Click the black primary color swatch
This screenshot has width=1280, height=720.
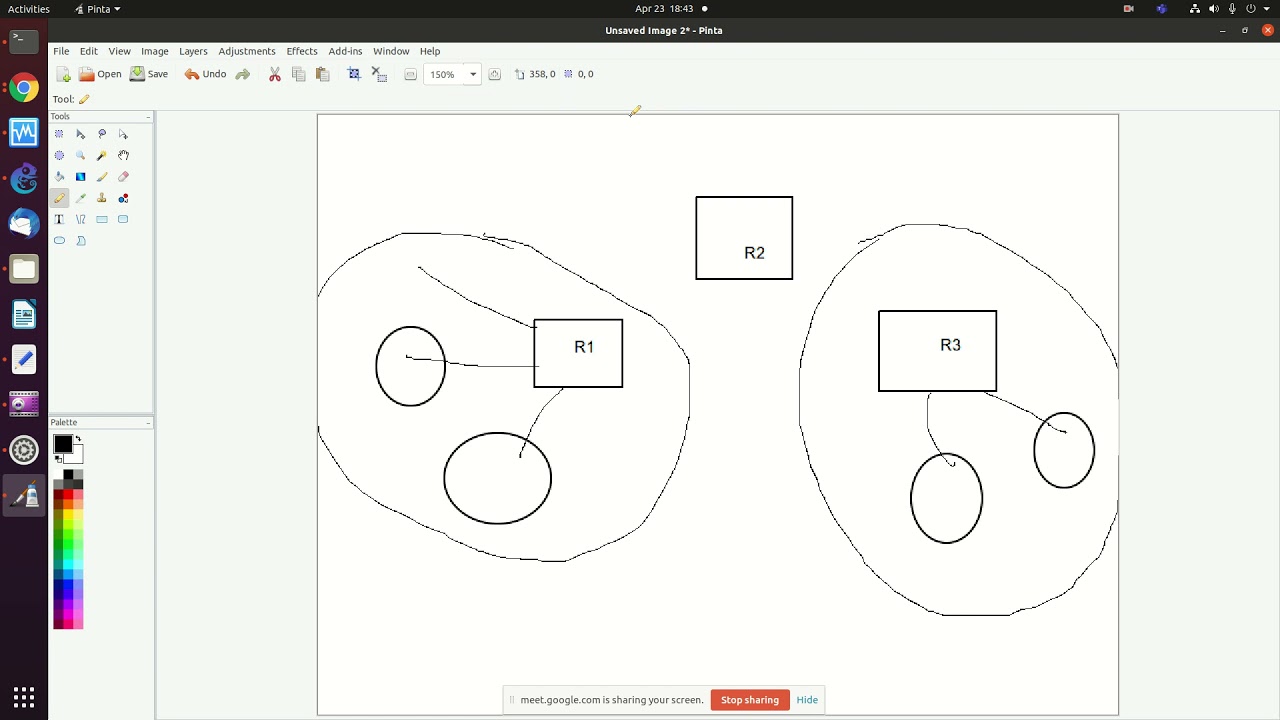point(63,444)
